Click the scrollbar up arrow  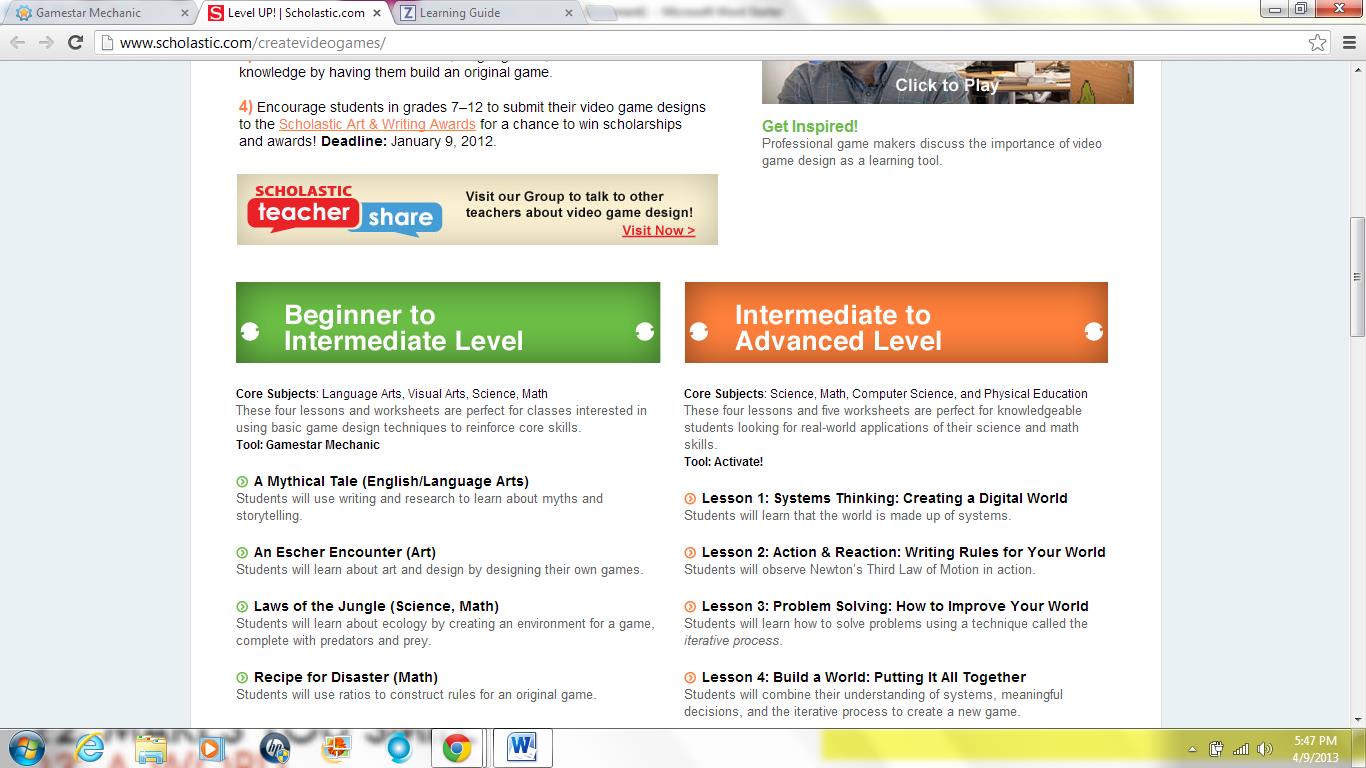pos(1357,68)
